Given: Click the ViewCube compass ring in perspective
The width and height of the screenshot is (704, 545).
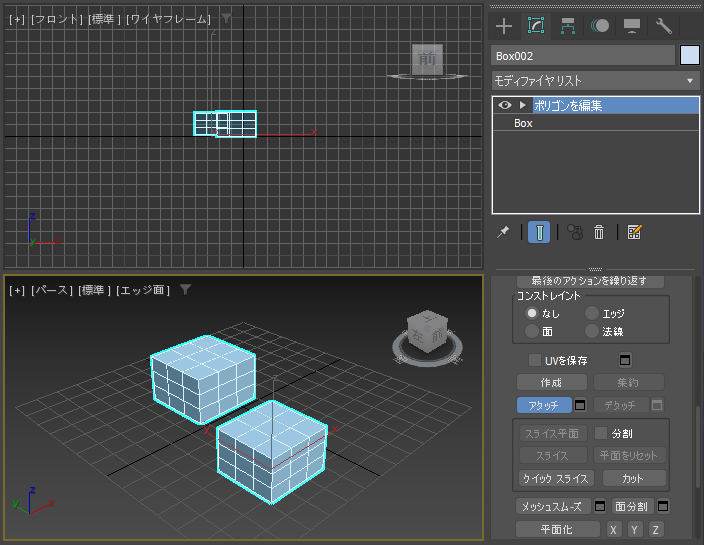Looking at the screenshot, I should coord(427,359).
